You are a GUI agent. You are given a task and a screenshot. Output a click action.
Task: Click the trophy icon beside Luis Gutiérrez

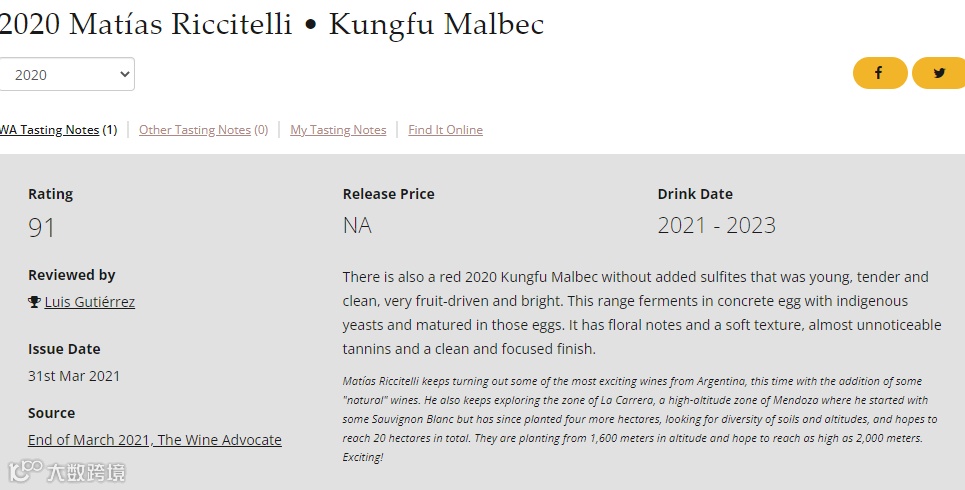click(34, 302)
